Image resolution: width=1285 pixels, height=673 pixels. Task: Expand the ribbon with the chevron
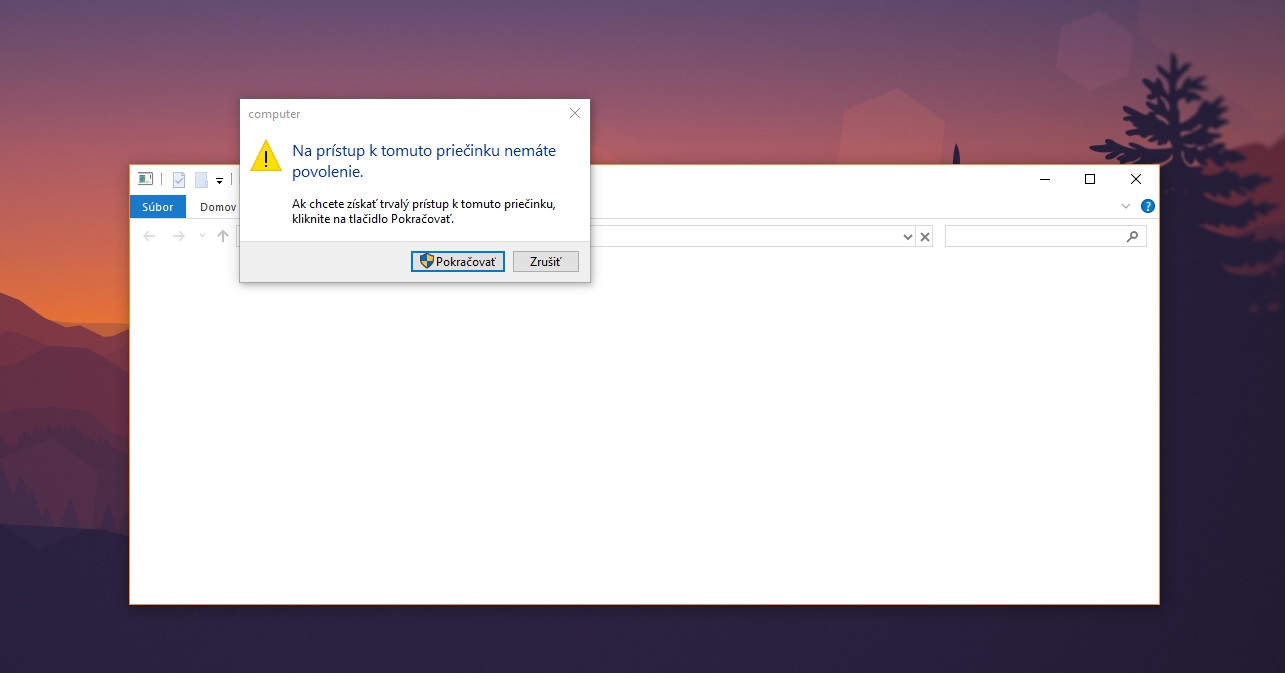tap(1126, 206)
